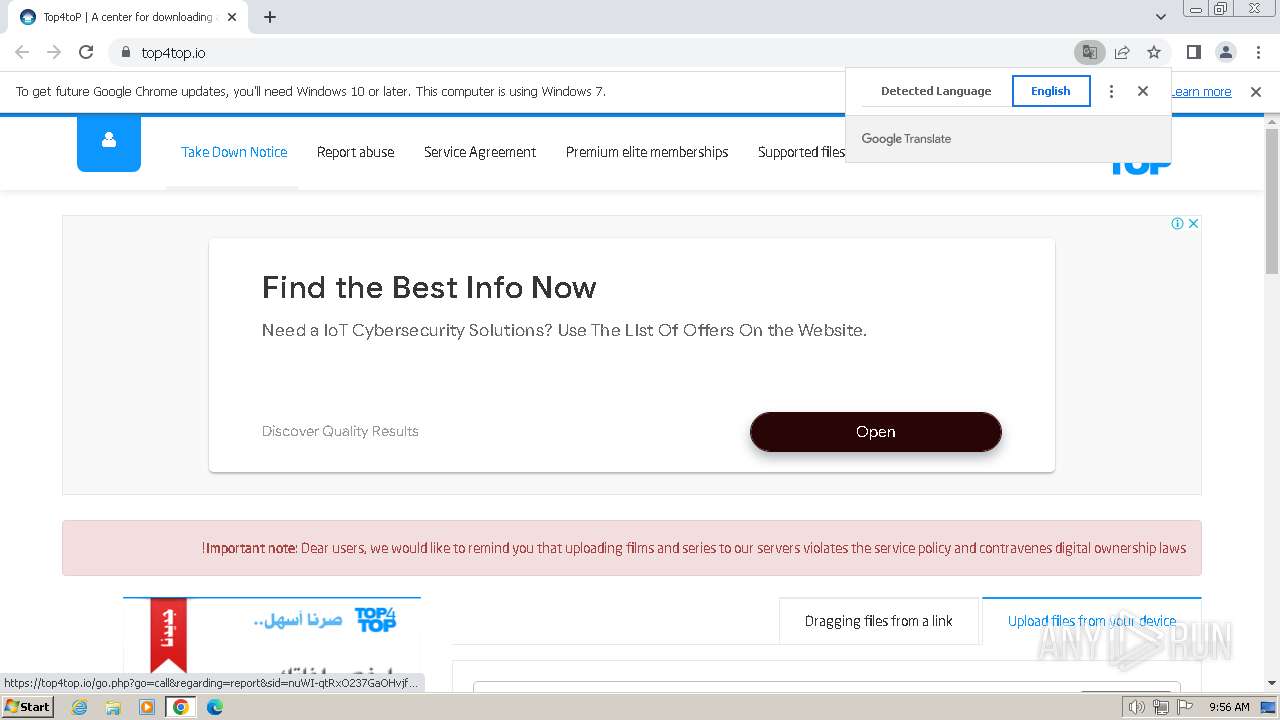Click the browser forward arrow
The height and width of the screenshot is (720, 1280).
(54, 52)
